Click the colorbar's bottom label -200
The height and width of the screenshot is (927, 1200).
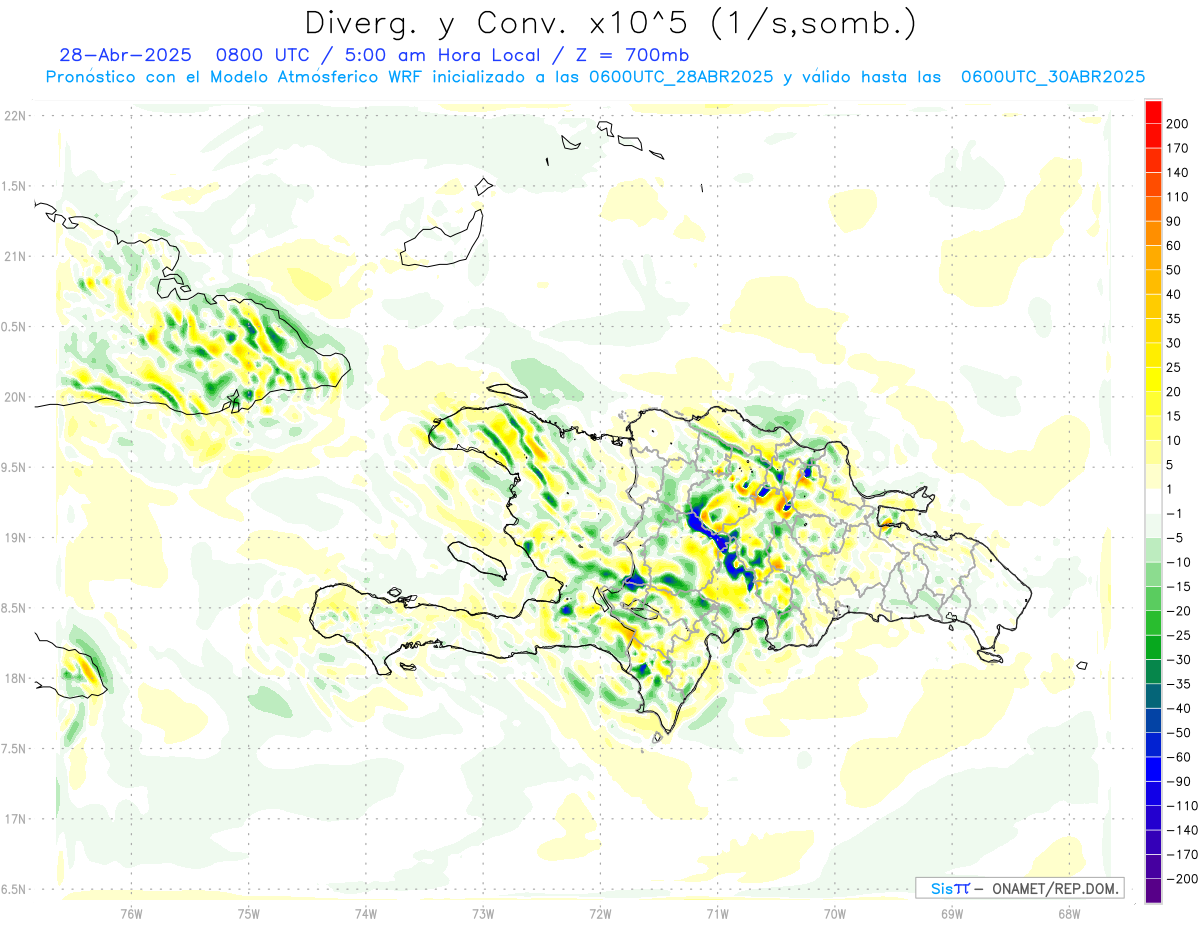click(x=1180, y=879)
